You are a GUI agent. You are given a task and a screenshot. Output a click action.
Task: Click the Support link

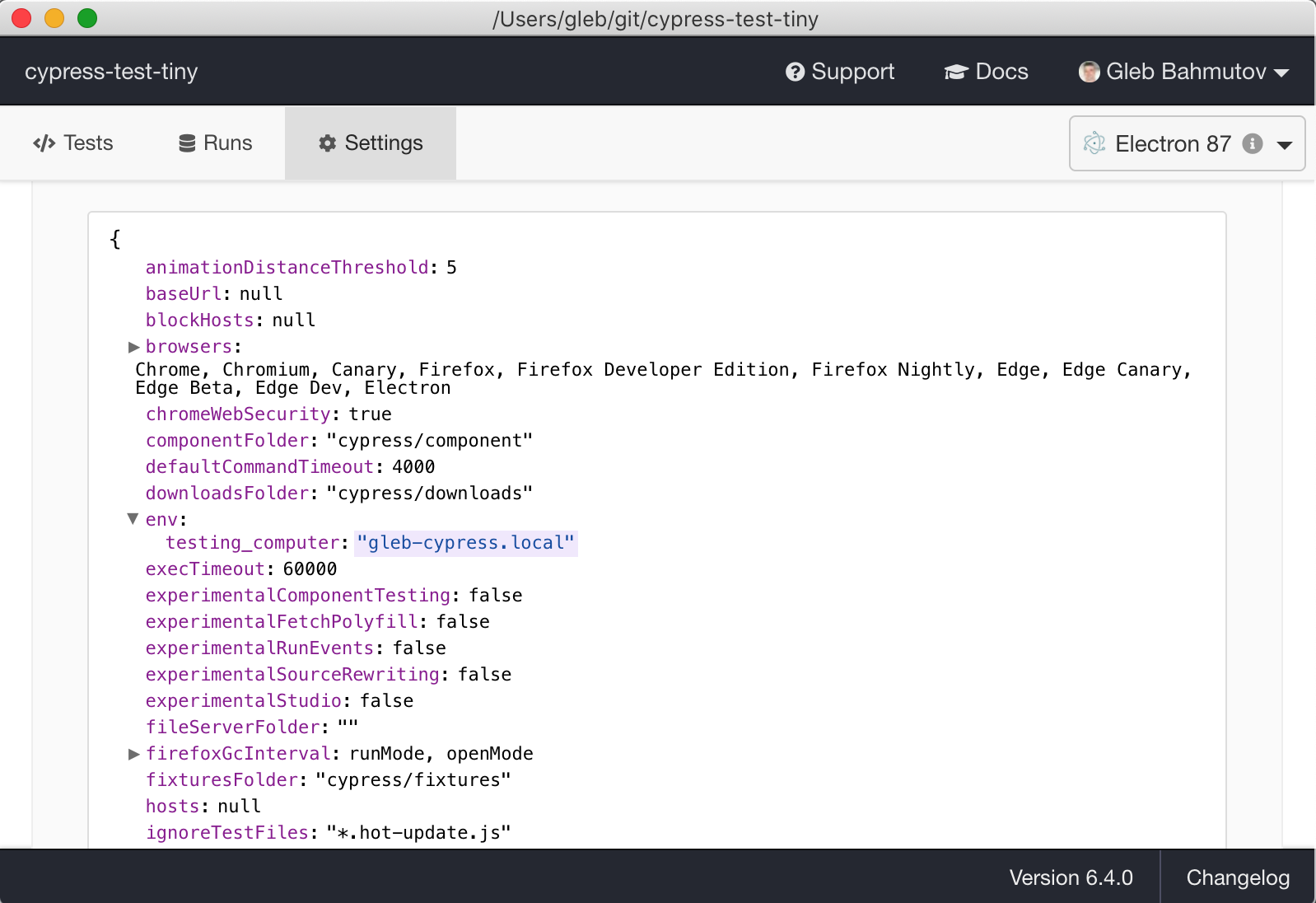tap(840, 72)
